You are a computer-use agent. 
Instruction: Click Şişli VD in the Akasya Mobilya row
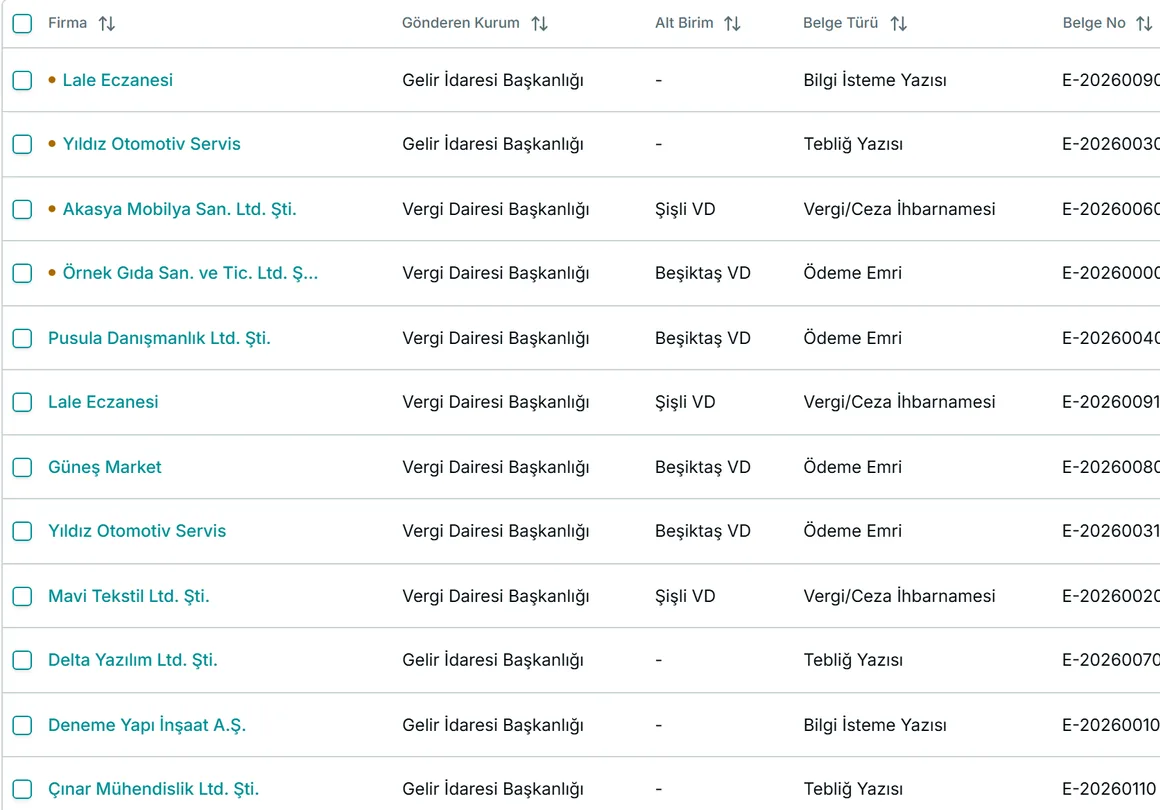pyautogui.click(x=685, y=209)
